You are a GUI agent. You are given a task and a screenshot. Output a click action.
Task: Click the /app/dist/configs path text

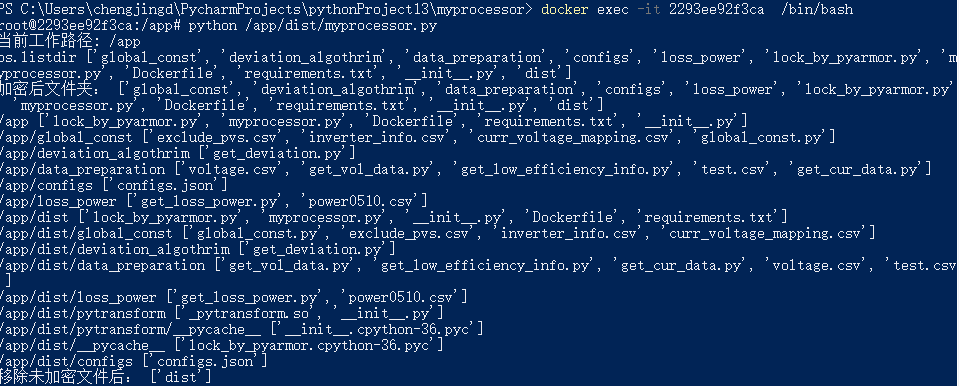pyautogui.click(x=69, y=360)
